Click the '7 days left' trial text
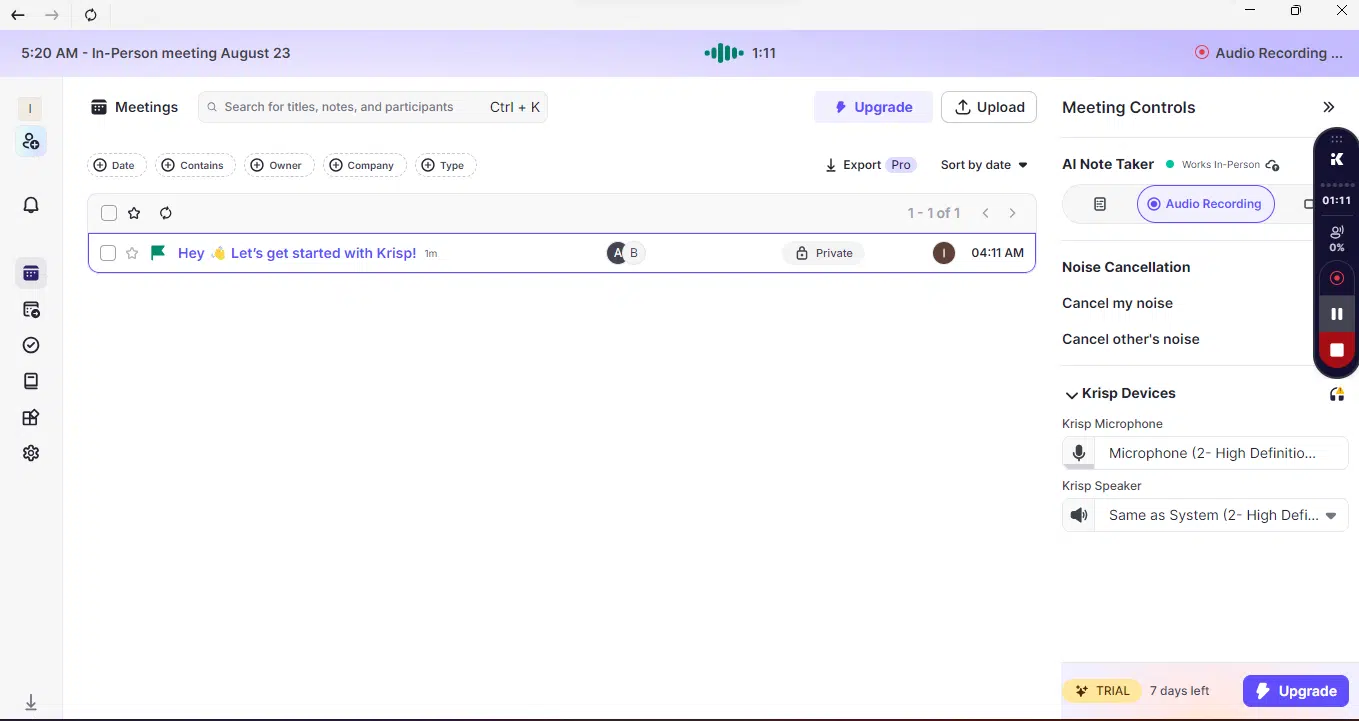The image size is (1359, 721). 1179,691
